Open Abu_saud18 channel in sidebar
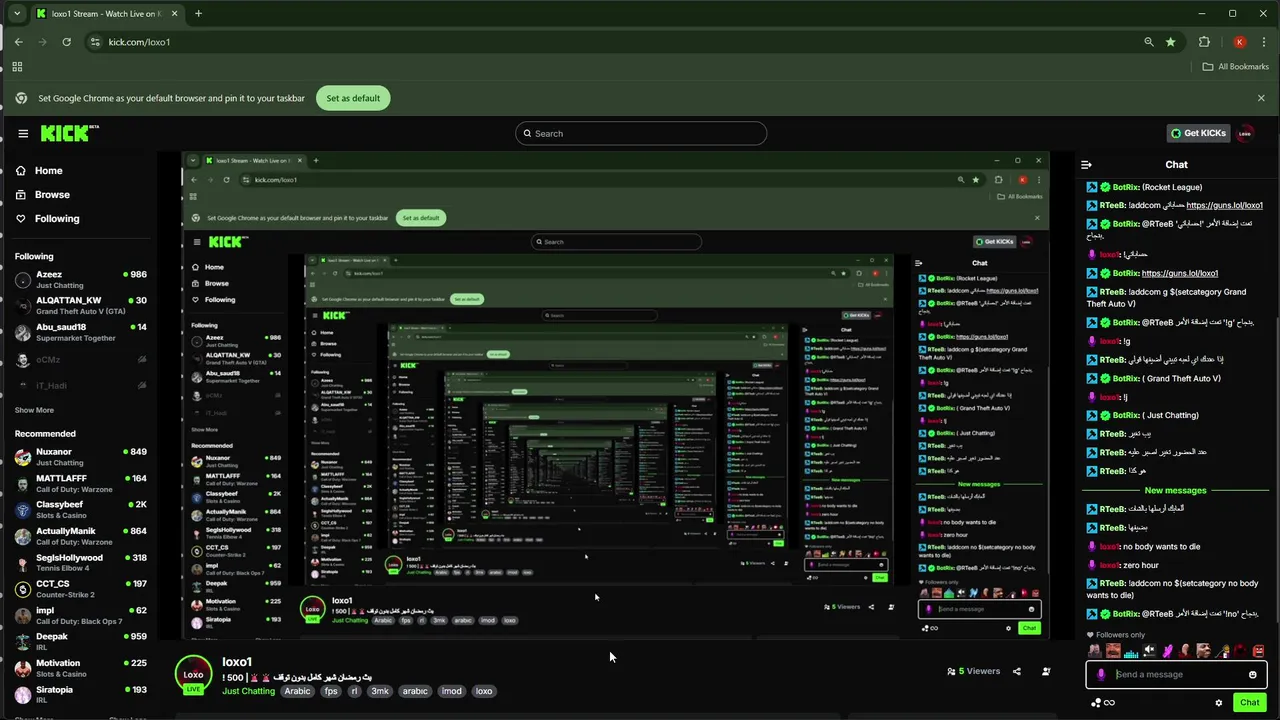This screenshot has height=720, width=1280. (80, 332)
